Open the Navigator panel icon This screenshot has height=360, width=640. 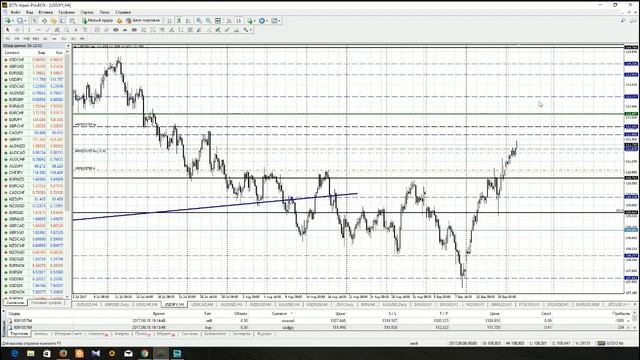[53, 20]
